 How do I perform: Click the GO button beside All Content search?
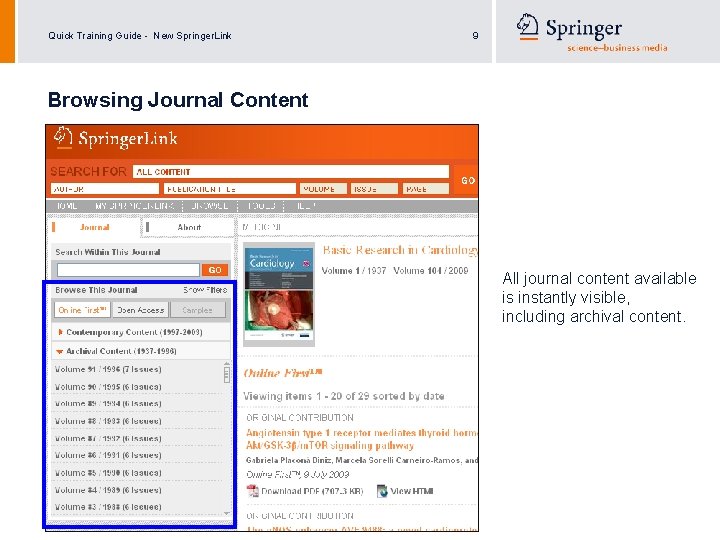point(467,180)
